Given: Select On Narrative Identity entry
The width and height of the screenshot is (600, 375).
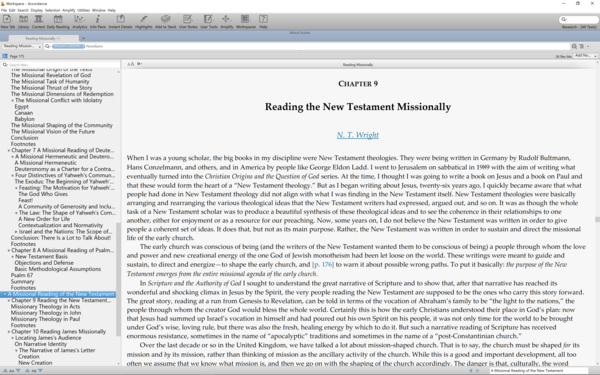Looking at the screenshot, I should [41, 344].
